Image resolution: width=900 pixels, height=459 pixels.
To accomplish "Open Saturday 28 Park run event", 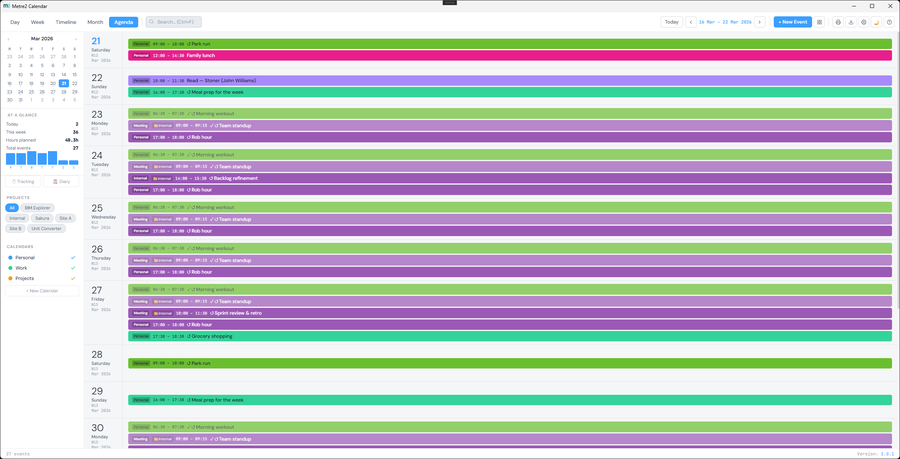I will [510, 363].
